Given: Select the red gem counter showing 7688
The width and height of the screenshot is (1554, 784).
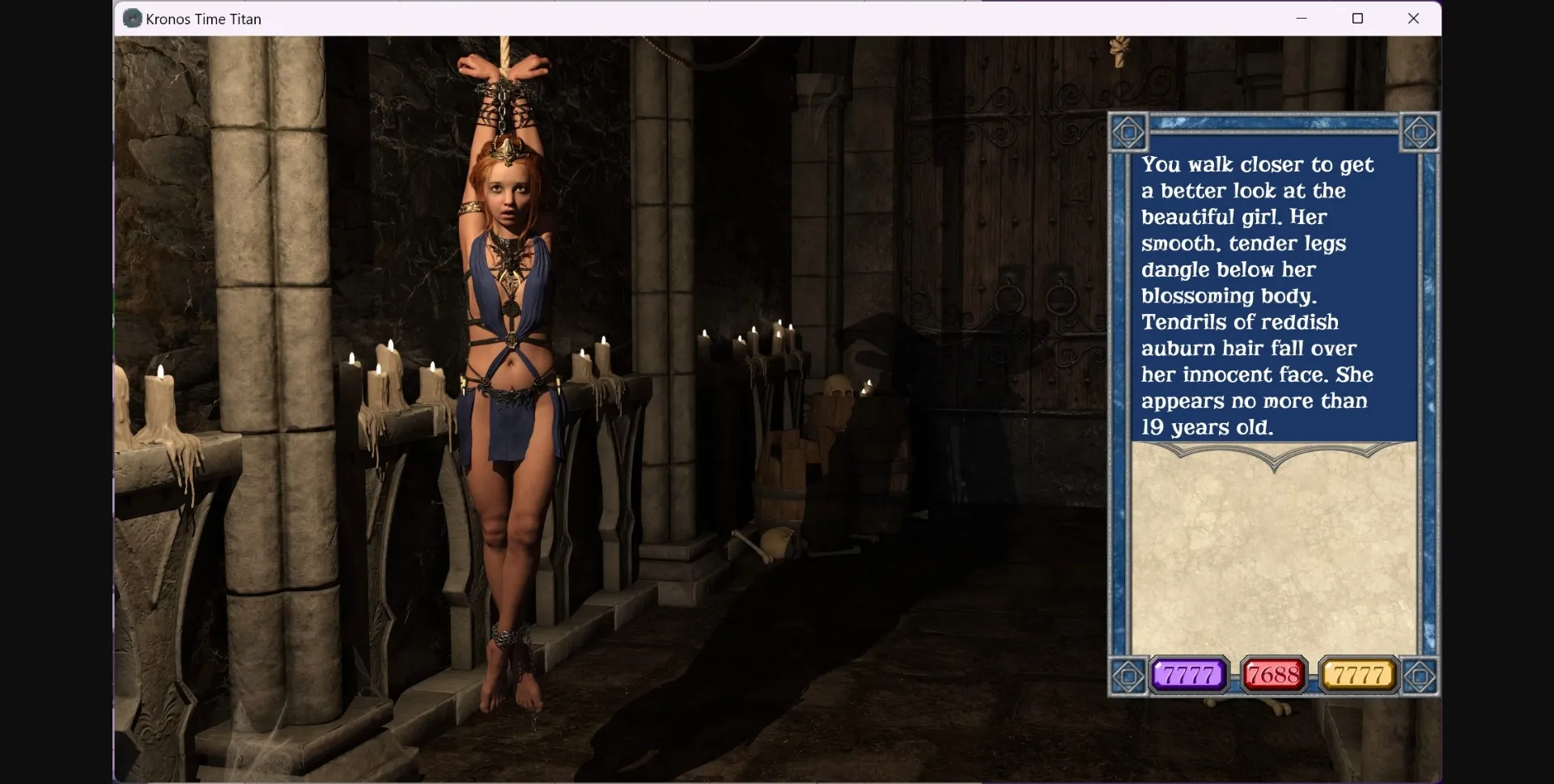Looking at the screenshot, I should pyautogui.click(x=1272, y=674).
